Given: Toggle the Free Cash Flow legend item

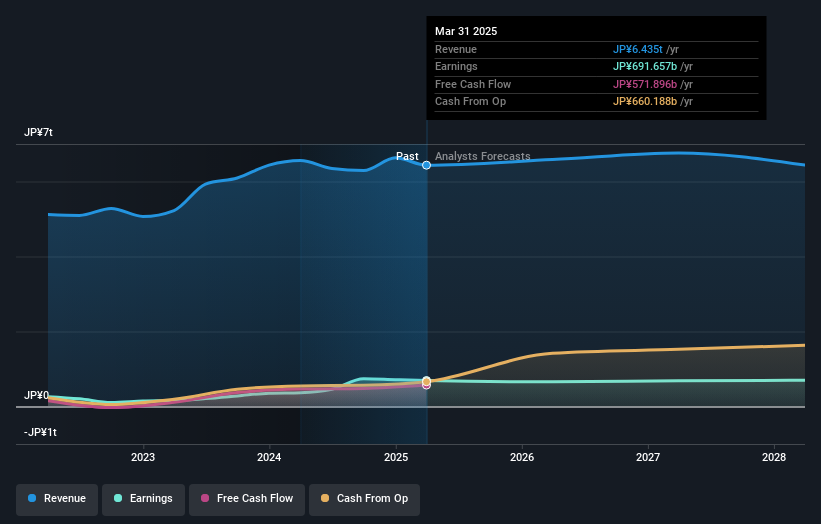Looking at the screenshot, I should pos(247,499).
